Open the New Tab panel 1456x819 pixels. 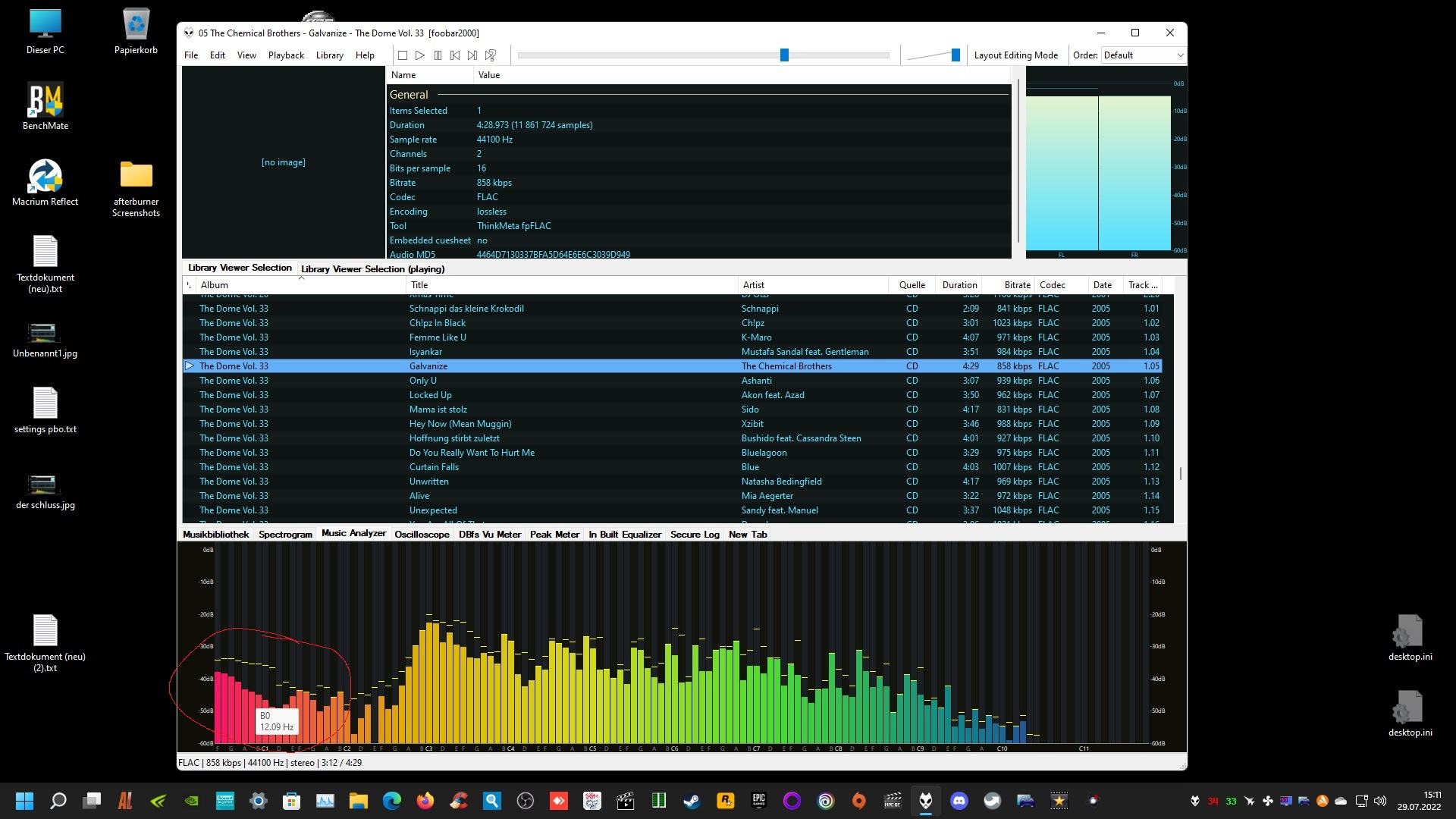(748, 535)
